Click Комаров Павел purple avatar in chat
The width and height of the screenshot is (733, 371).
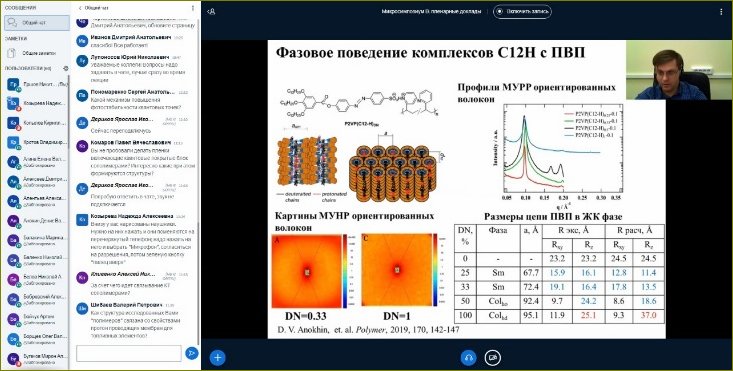(82, 146)
